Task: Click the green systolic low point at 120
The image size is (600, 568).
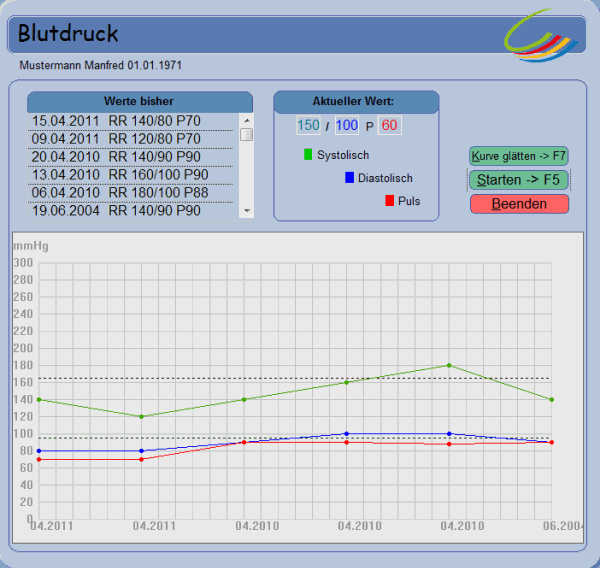Action: point(142,416)
